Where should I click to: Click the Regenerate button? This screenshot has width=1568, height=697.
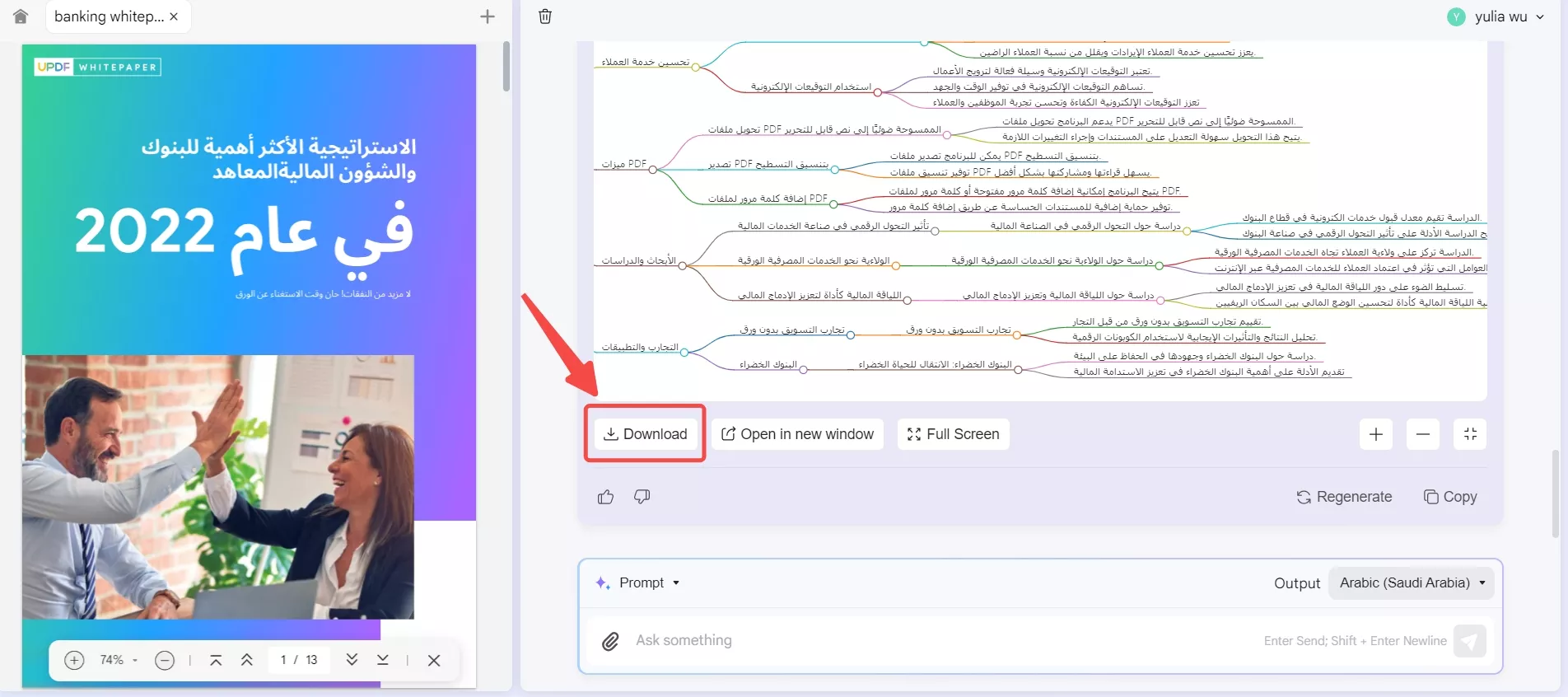[x=1344, y=497]
